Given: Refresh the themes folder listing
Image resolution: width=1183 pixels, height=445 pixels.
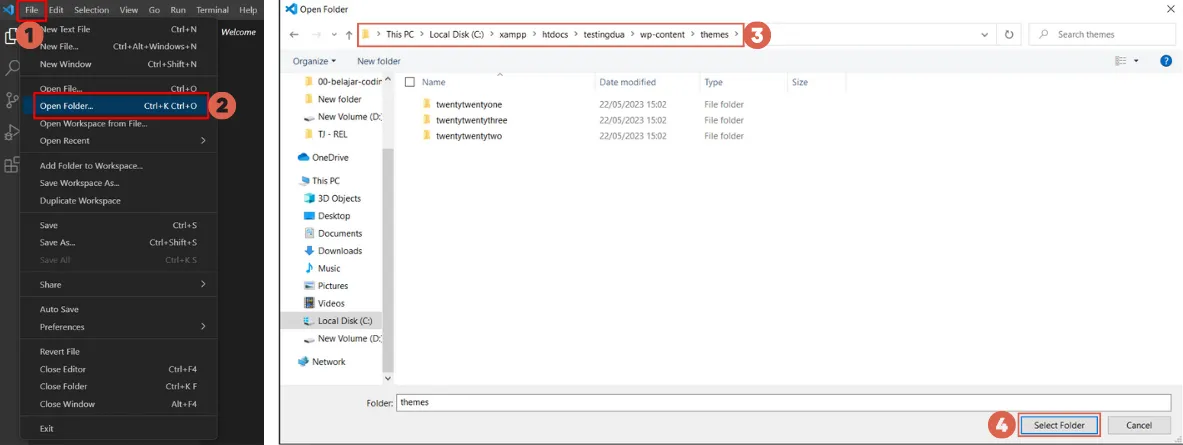Looking at the screenshot, I should click(x=1009, y=35).
